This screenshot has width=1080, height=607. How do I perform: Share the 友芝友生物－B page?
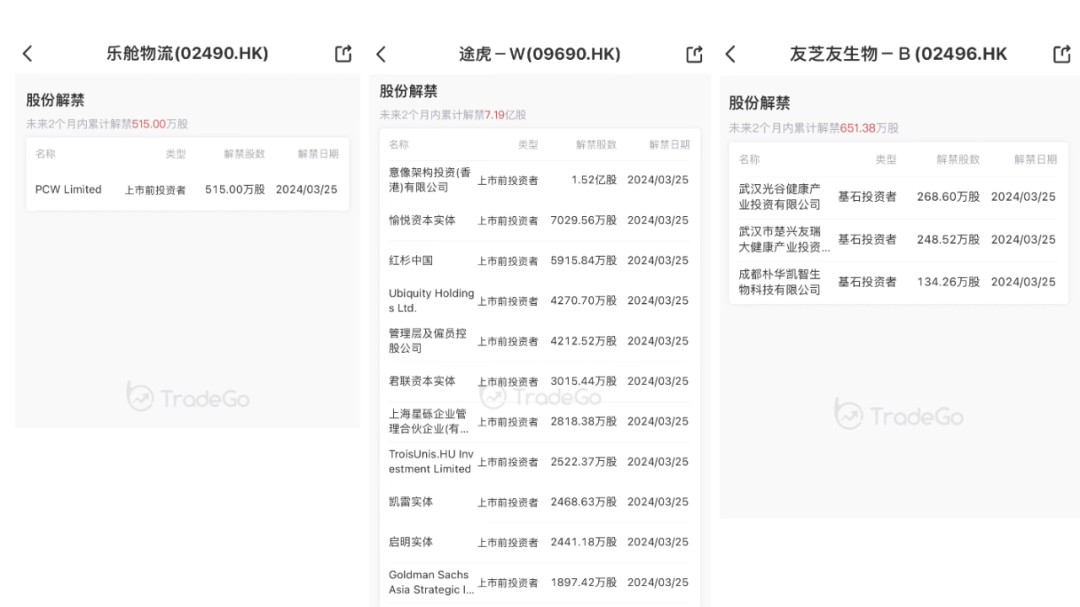tap(1062, 54)
